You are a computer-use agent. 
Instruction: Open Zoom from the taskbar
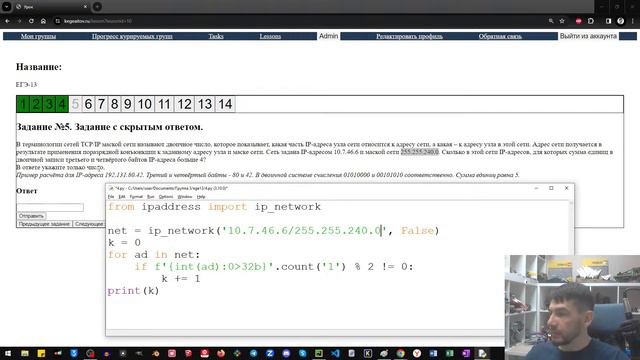[270, 353]
